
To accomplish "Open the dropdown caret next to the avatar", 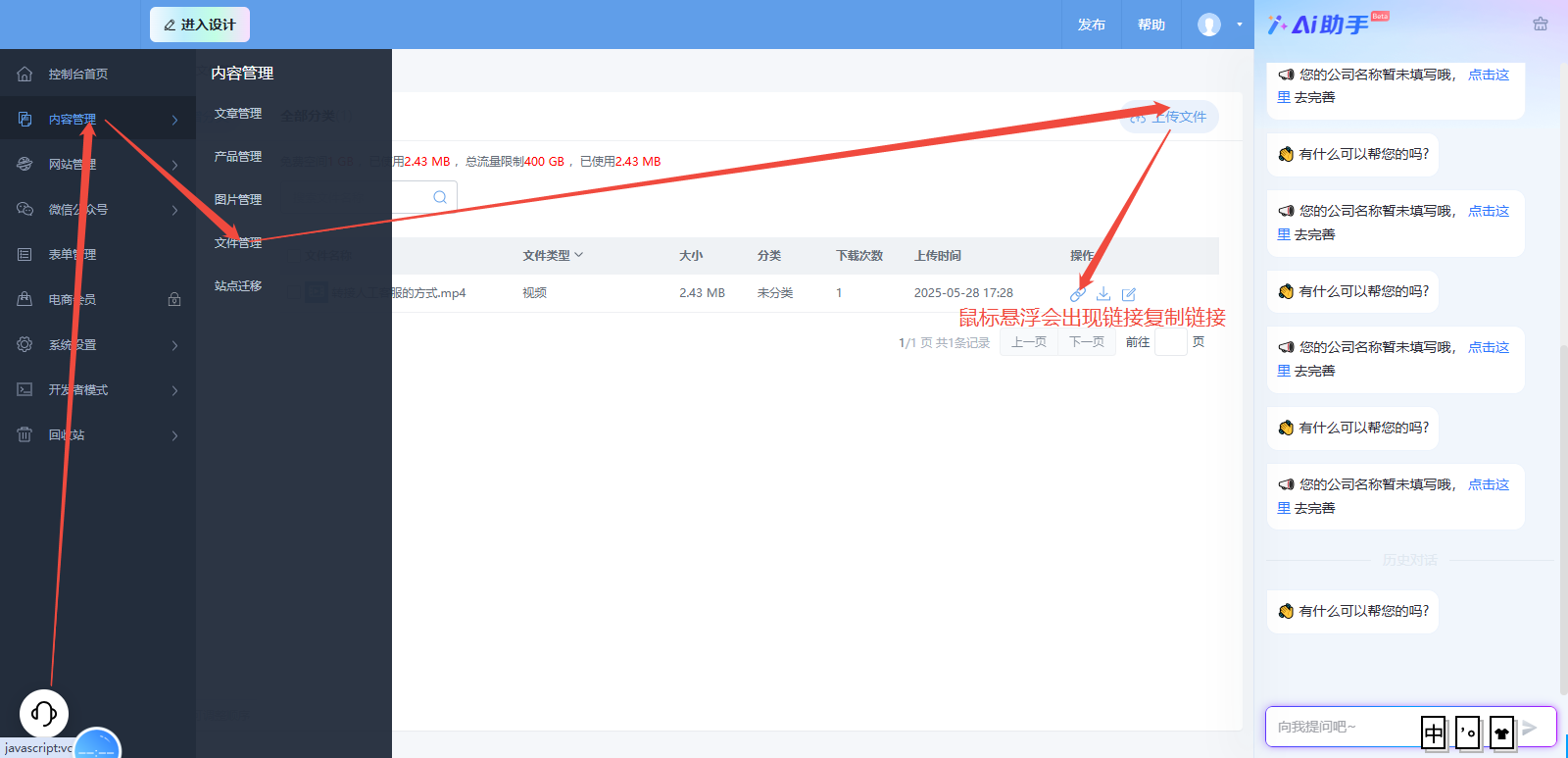I will [1239, 25].
